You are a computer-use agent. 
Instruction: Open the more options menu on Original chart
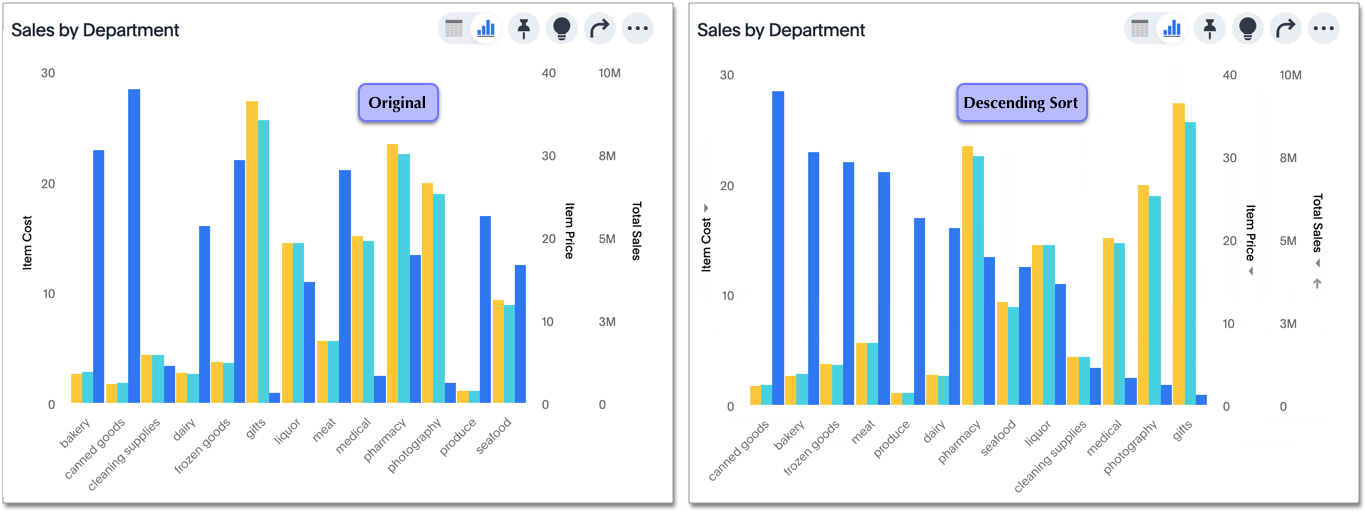pos(638,28)
